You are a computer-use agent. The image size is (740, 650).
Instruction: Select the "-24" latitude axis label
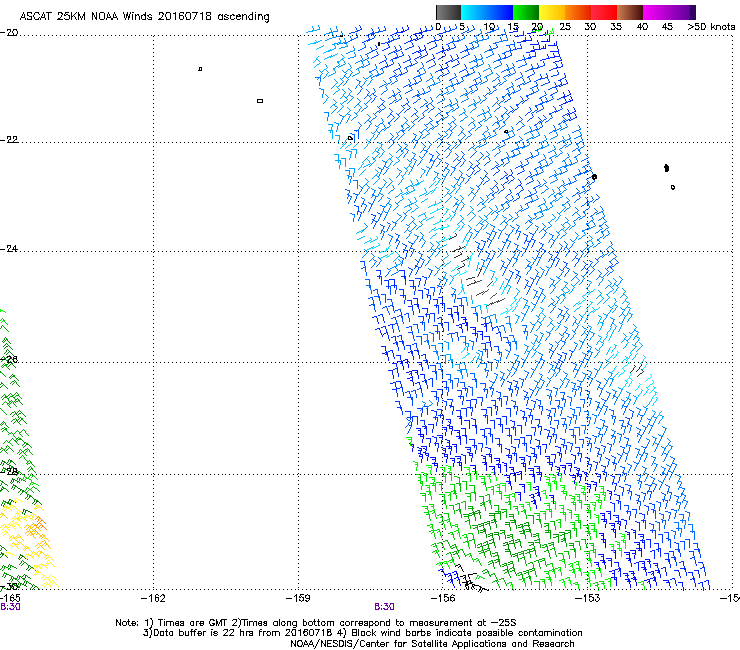9,249
